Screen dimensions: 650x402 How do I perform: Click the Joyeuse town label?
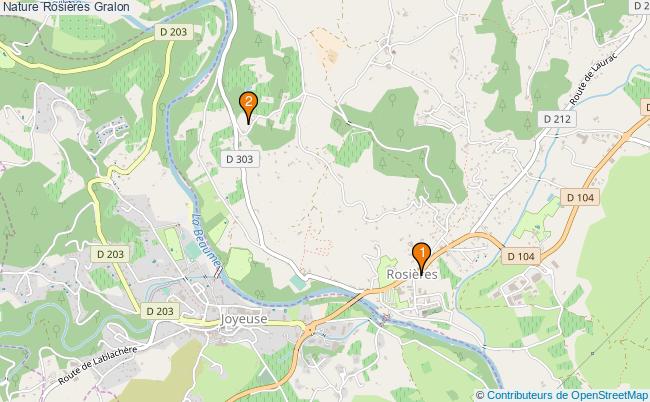pyautogui.click(x=243, y=319)
